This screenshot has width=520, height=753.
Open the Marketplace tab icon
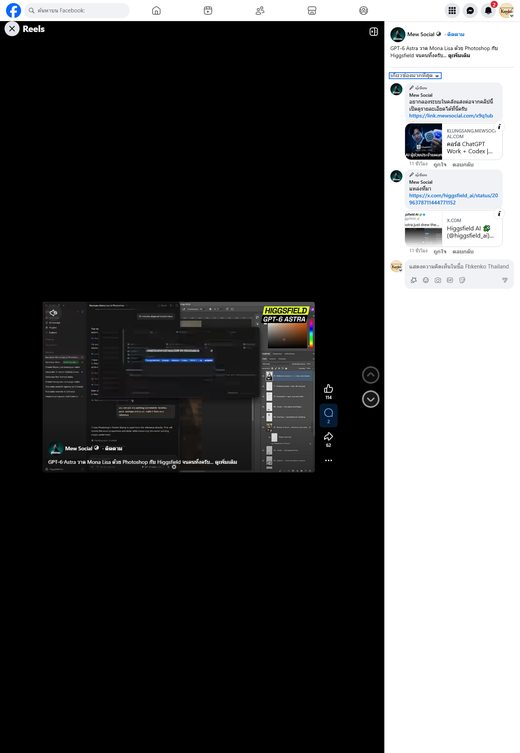click(x=312, y=11)
